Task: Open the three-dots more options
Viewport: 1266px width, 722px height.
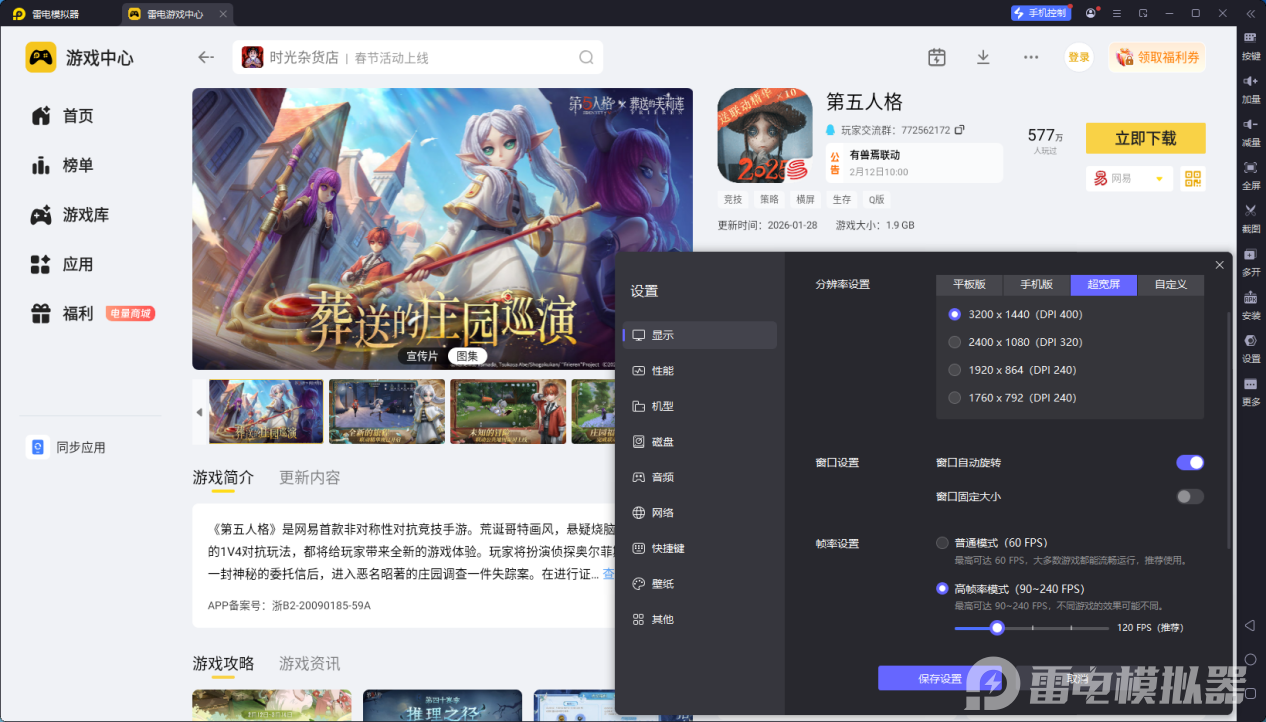Action: (x=1031, y=57)
